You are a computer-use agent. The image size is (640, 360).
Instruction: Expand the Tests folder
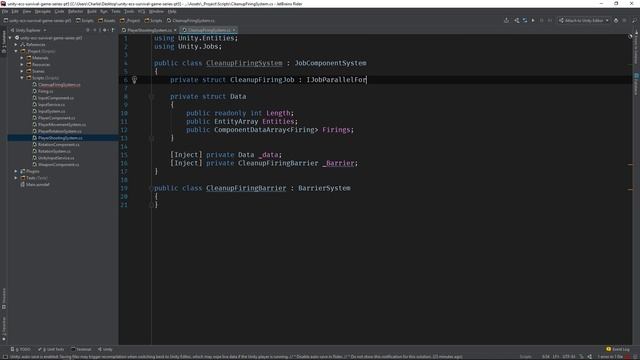16,178
